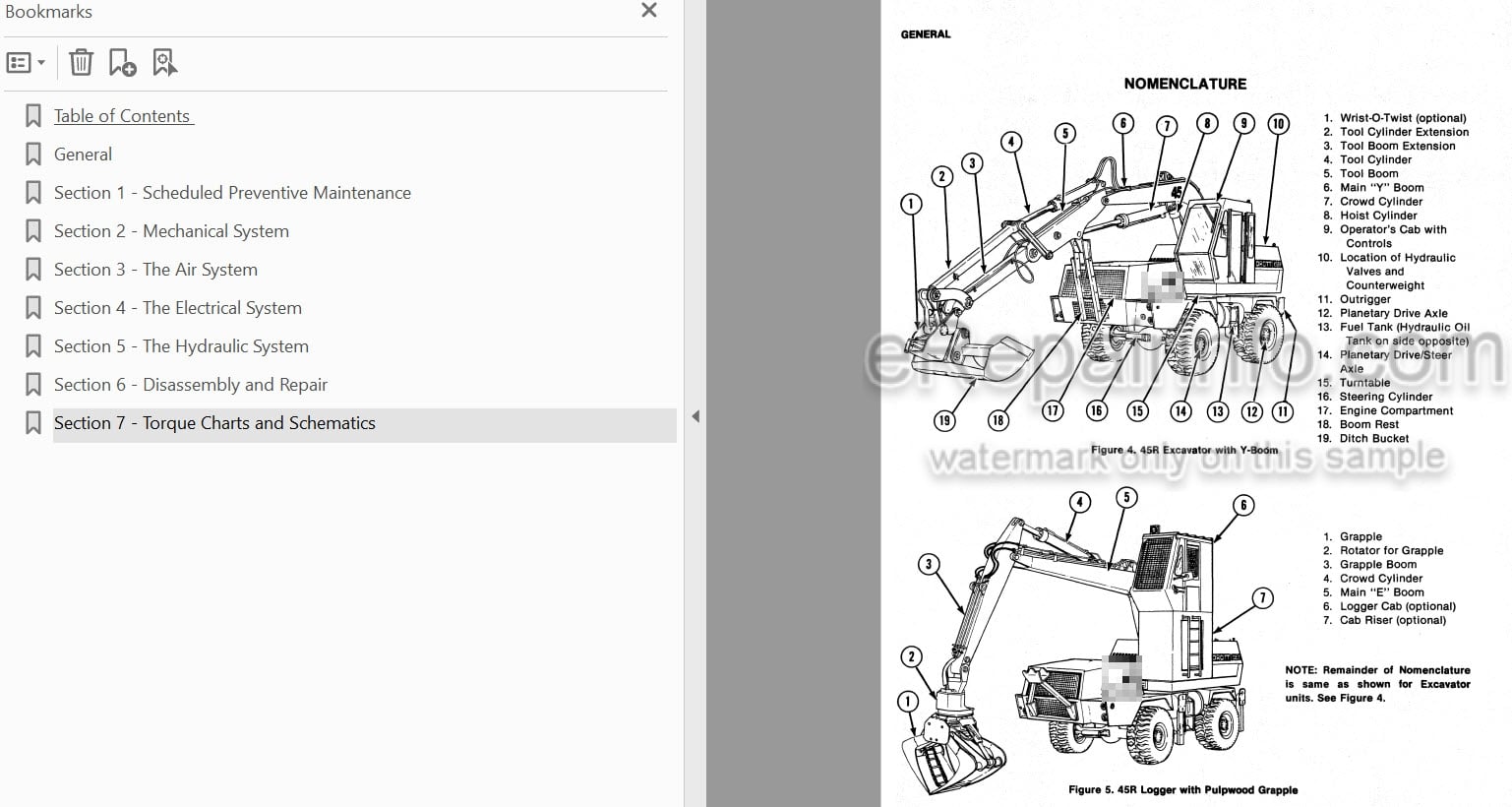Jump to Section 2 - Mechanical System
The image size is (1512, 807).
tap(171, 231)
